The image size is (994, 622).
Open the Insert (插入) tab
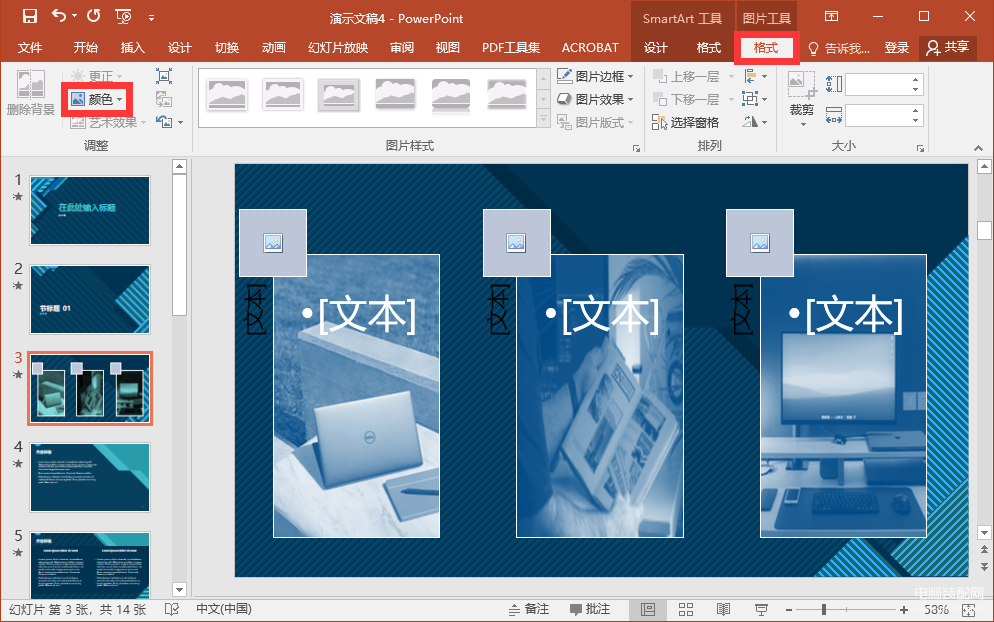(x=132, y=48)
